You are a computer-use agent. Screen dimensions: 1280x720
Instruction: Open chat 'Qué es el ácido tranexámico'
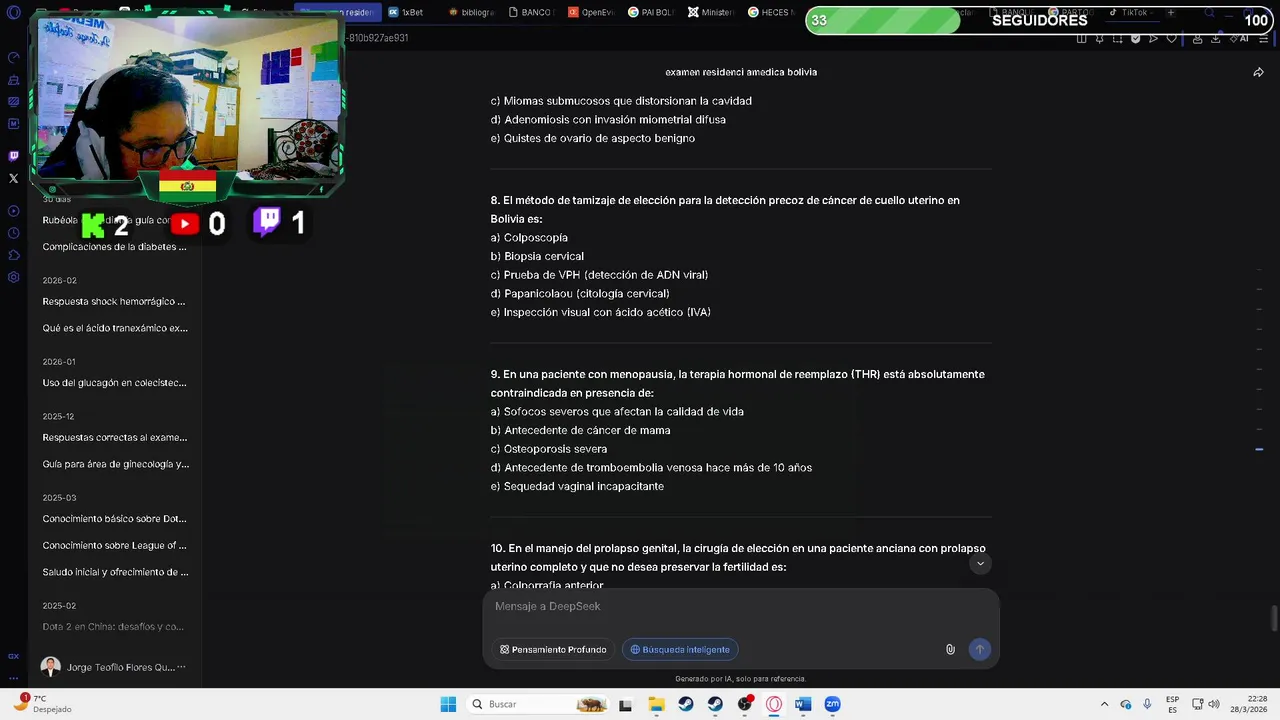[114, 328]
